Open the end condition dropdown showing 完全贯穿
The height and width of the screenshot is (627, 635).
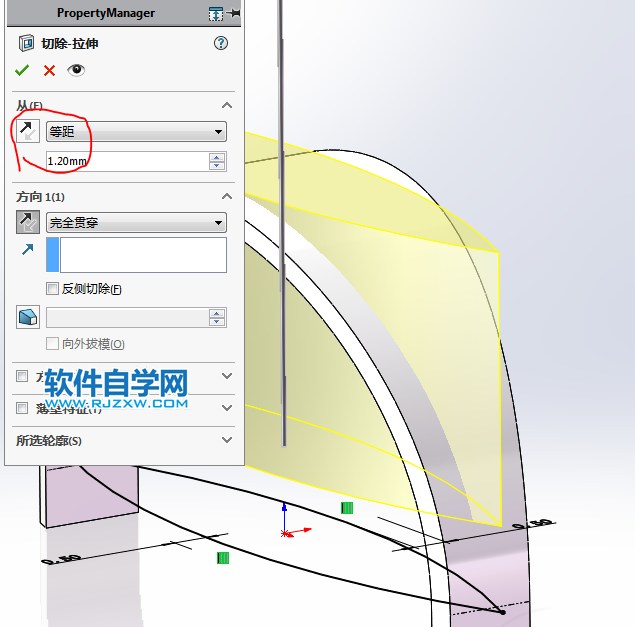136,222
